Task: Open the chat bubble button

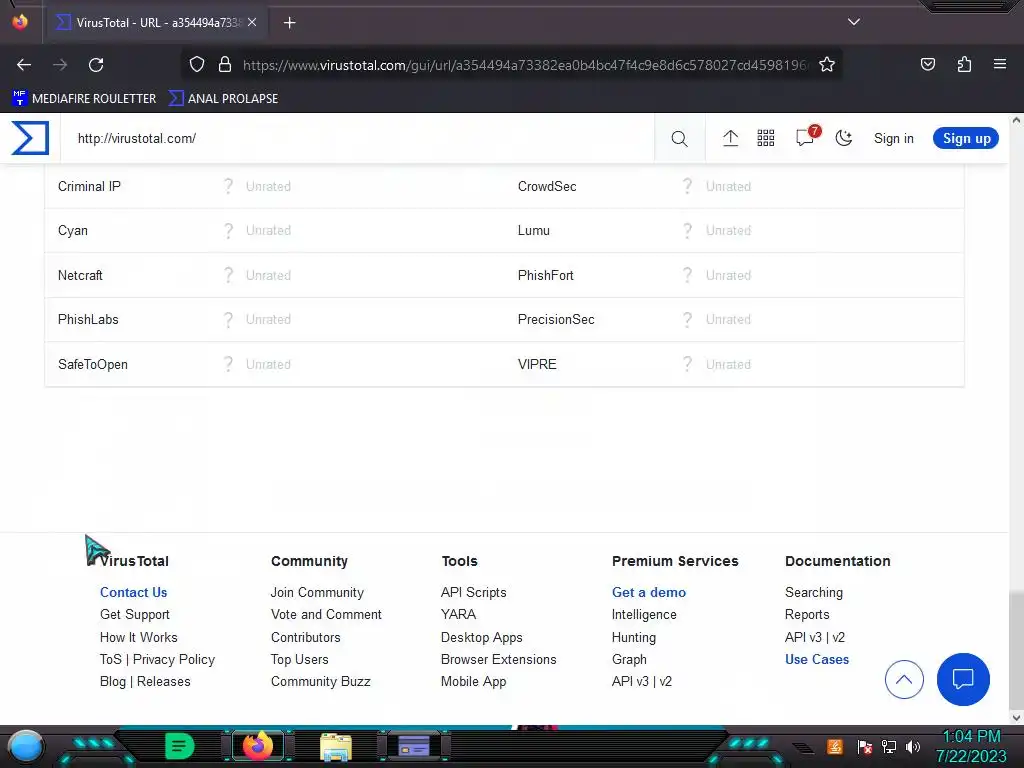Action: tap(963, 680)
